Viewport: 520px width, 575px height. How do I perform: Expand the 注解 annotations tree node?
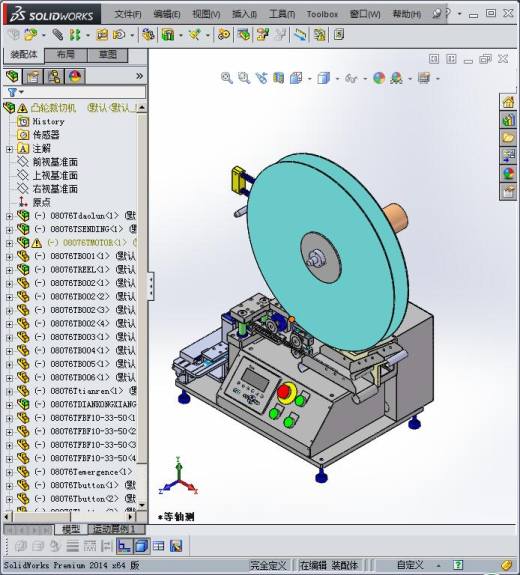click(10, 149)
